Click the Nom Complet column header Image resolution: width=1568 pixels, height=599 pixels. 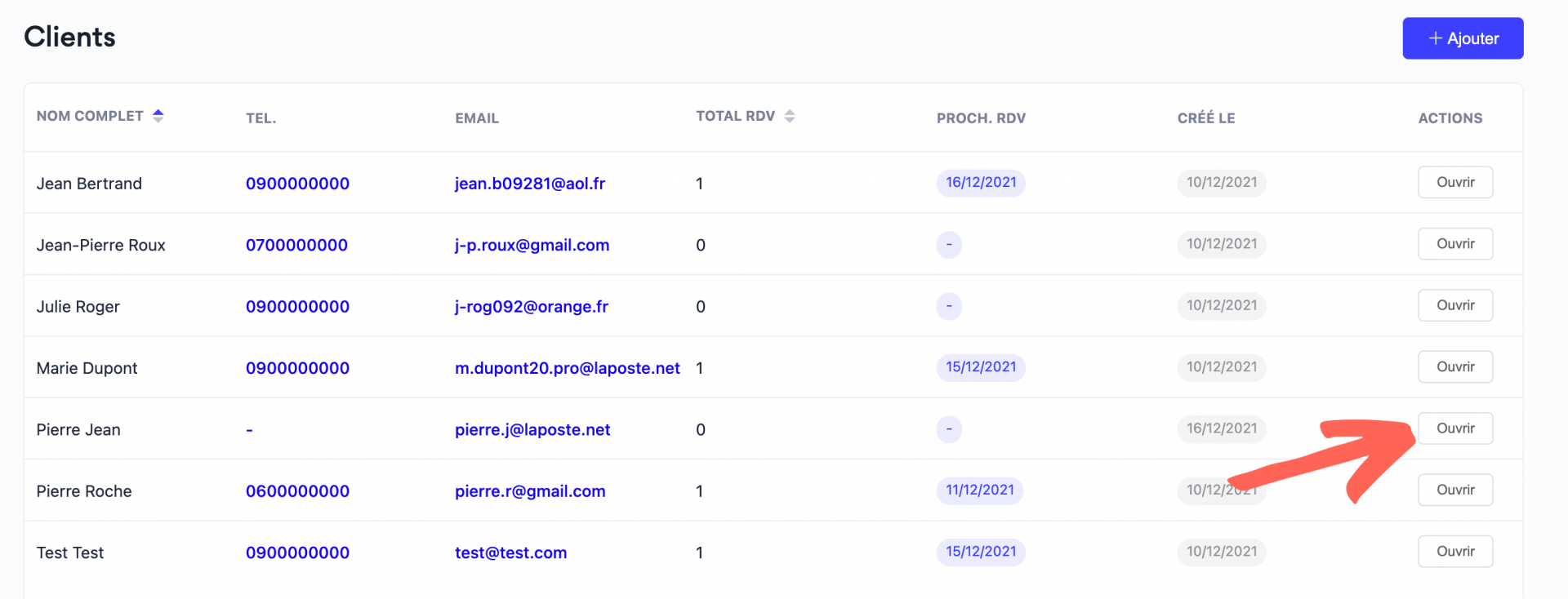click(90, 116)
